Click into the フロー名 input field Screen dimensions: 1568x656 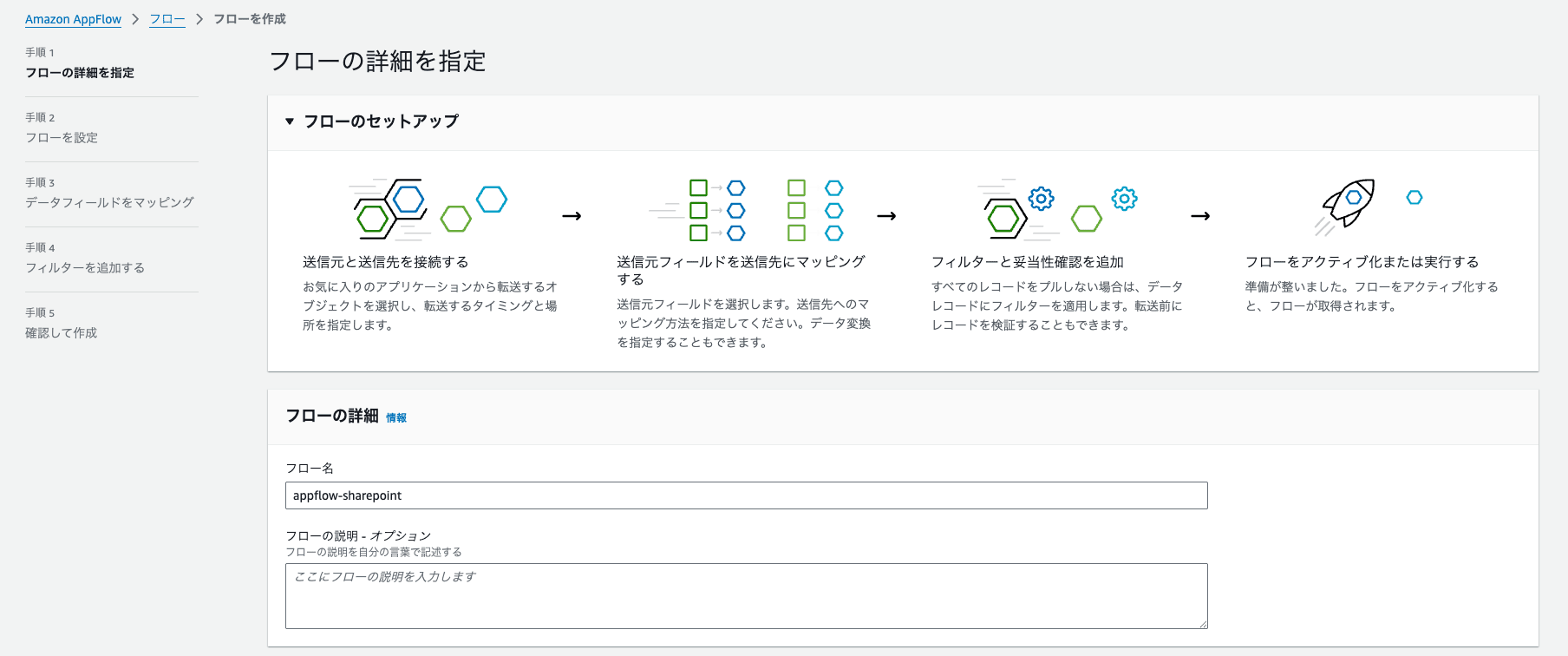tap(746, 495)
